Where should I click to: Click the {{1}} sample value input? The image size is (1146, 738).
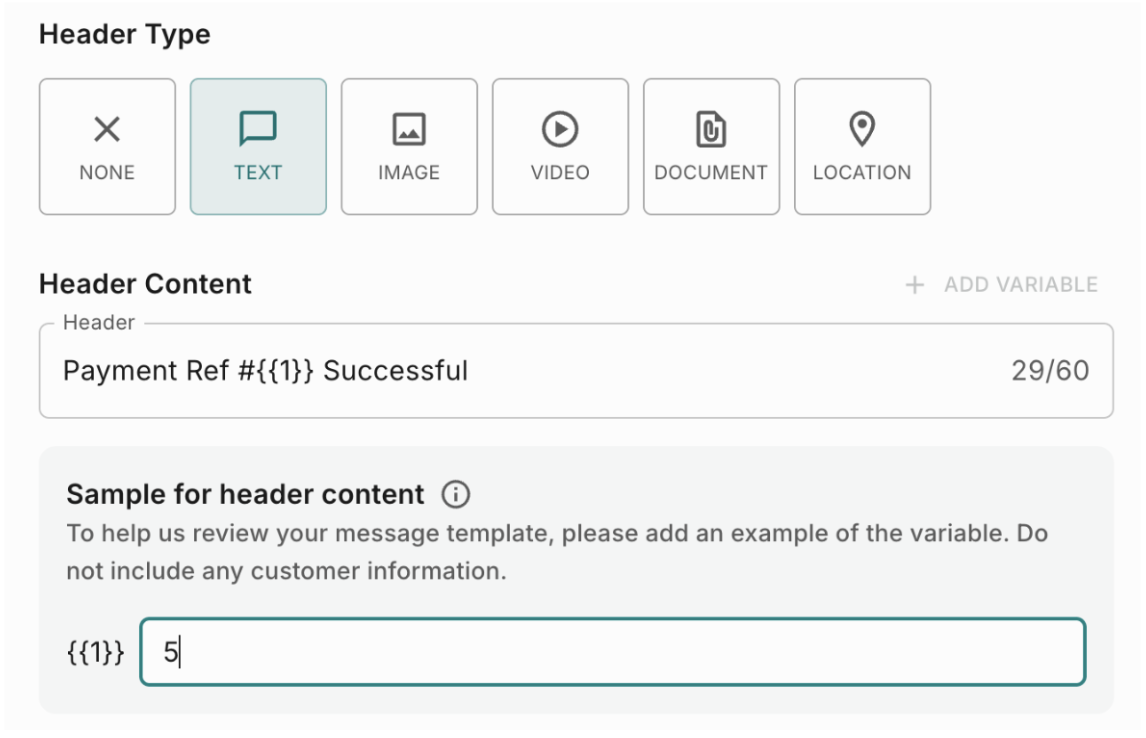pyautogui.click(x=612, y=652)
